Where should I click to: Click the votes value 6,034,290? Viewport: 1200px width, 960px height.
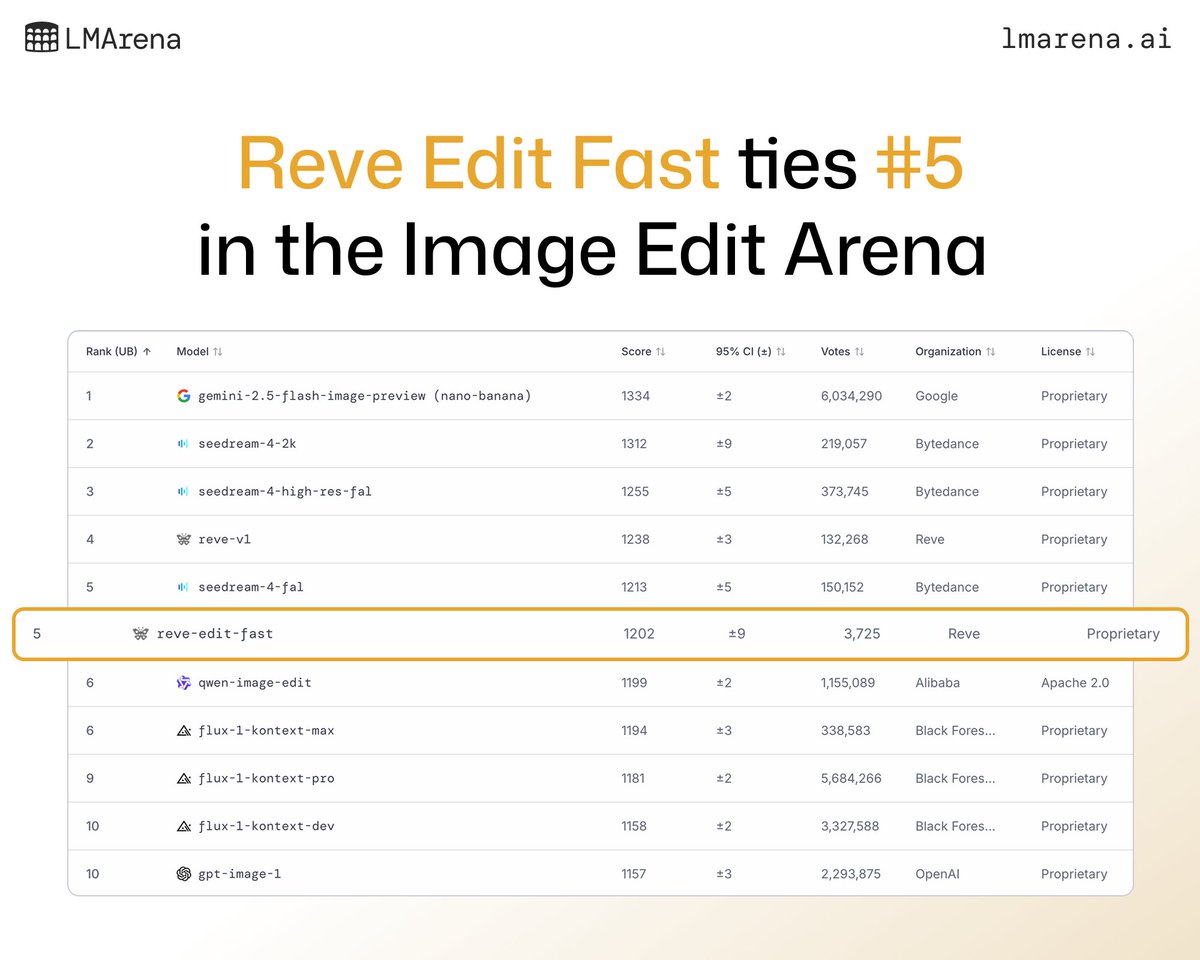click(x=851, y=396)
